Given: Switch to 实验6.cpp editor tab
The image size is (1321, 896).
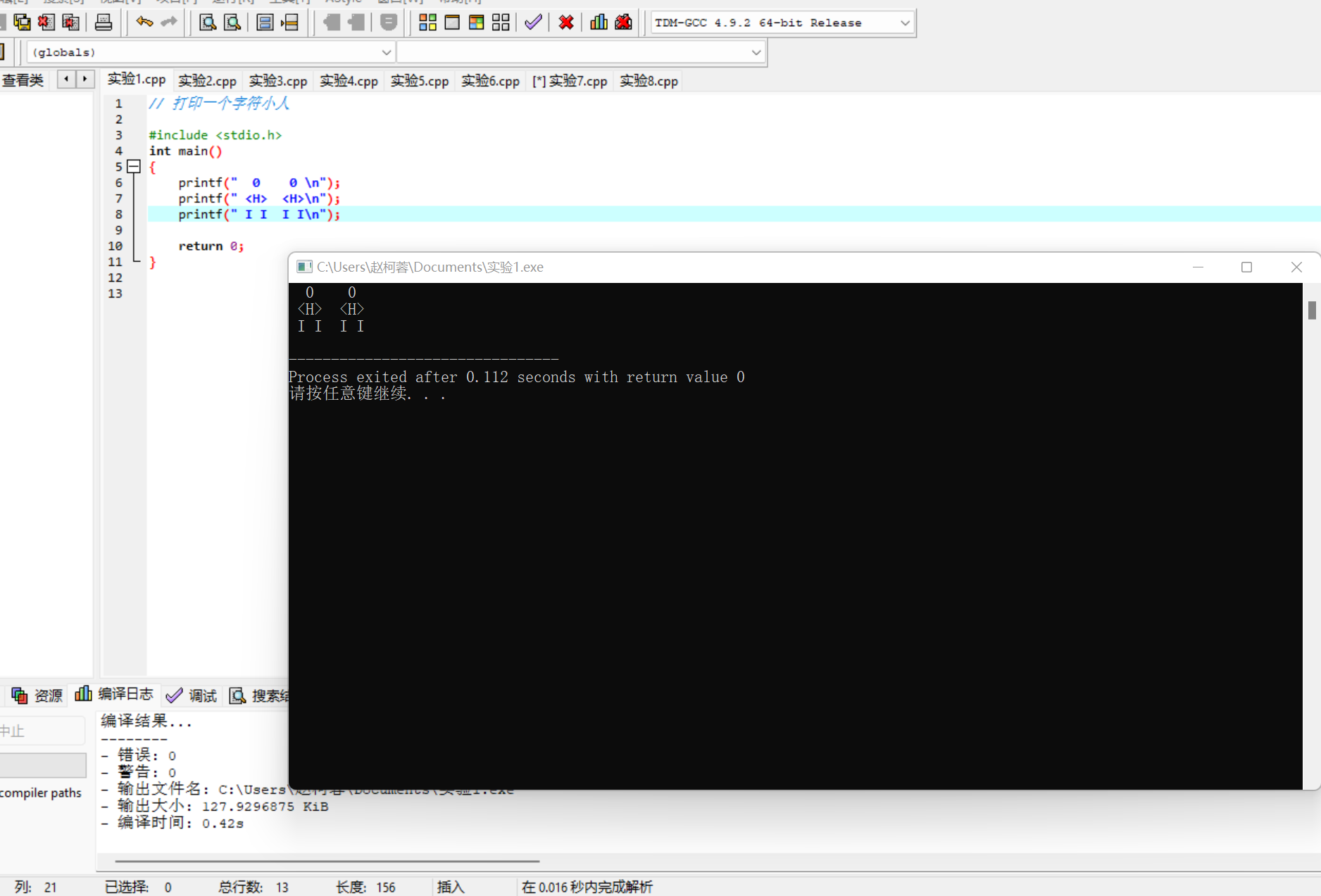Looking at the screenshot, I should point(490,81).
